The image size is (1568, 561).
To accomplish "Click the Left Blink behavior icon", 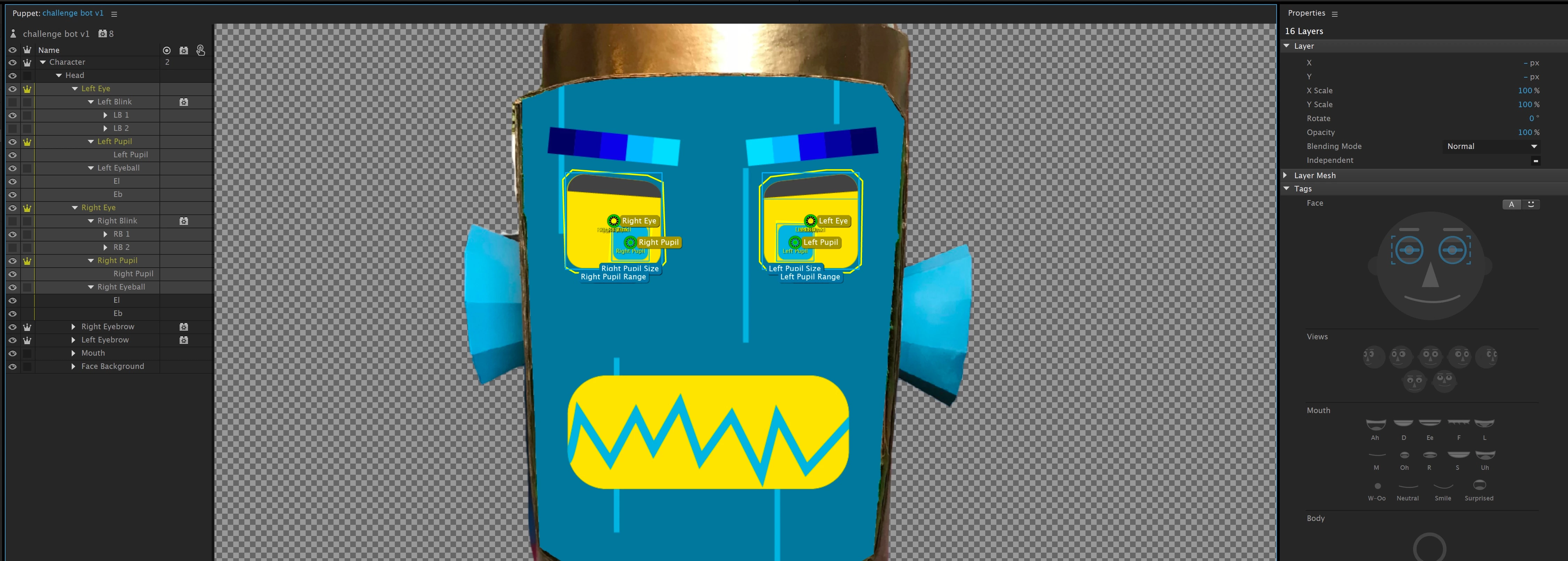I will pos(184,102).
